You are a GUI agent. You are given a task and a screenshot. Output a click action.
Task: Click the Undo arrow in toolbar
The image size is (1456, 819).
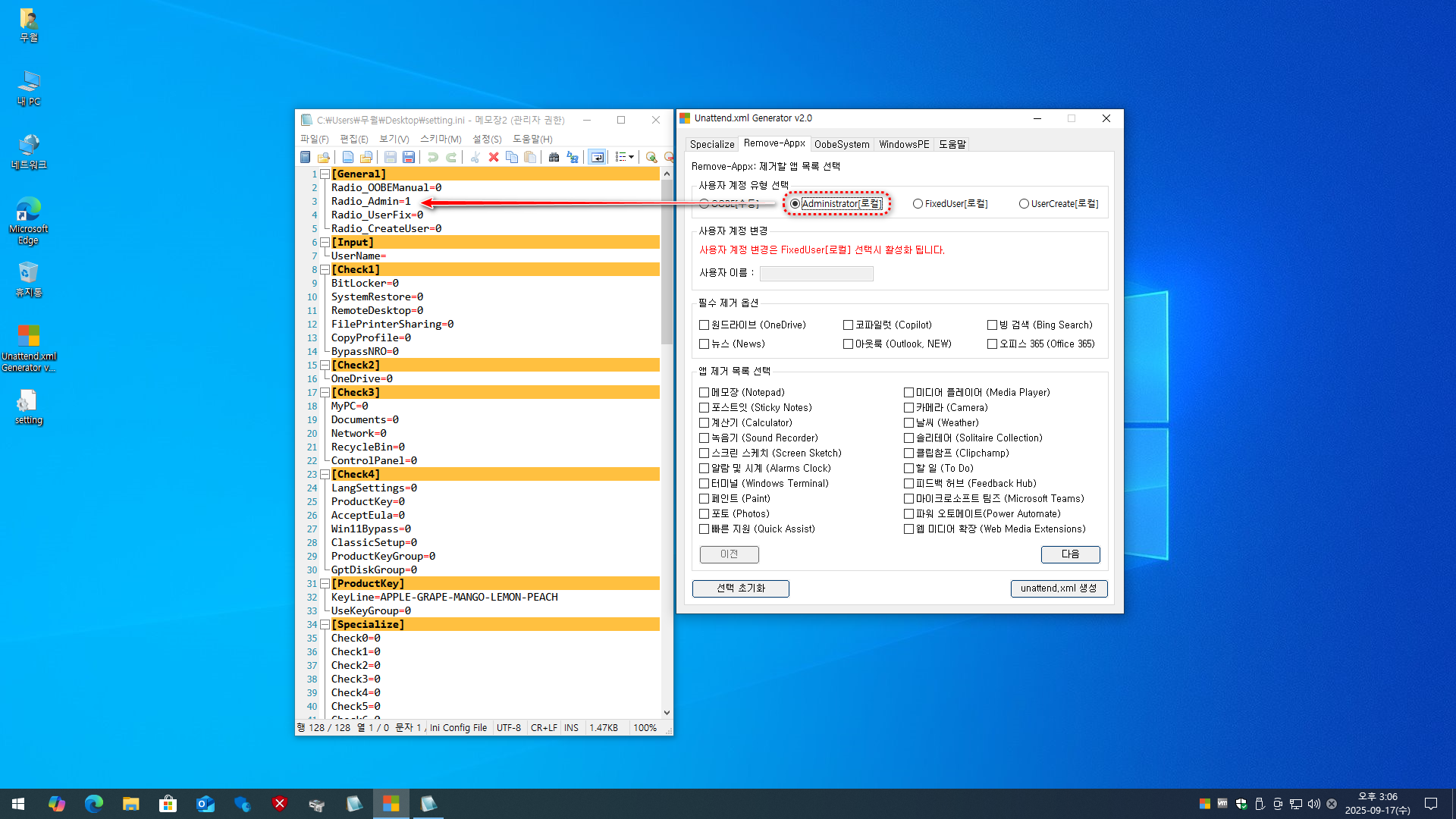click(432, 157)
